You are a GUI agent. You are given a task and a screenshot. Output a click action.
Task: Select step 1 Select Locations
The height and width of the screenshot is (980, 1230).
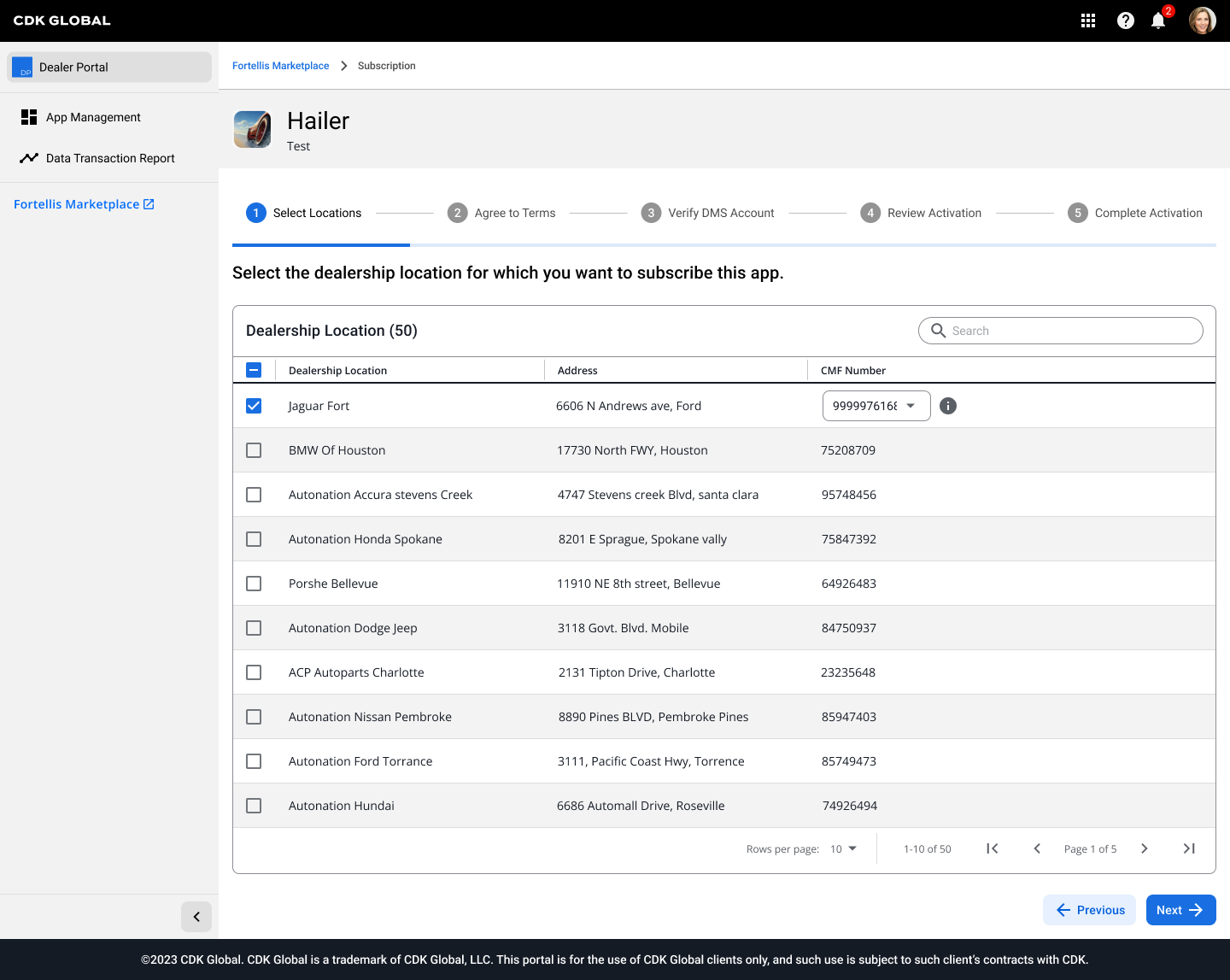click(304, 213)
